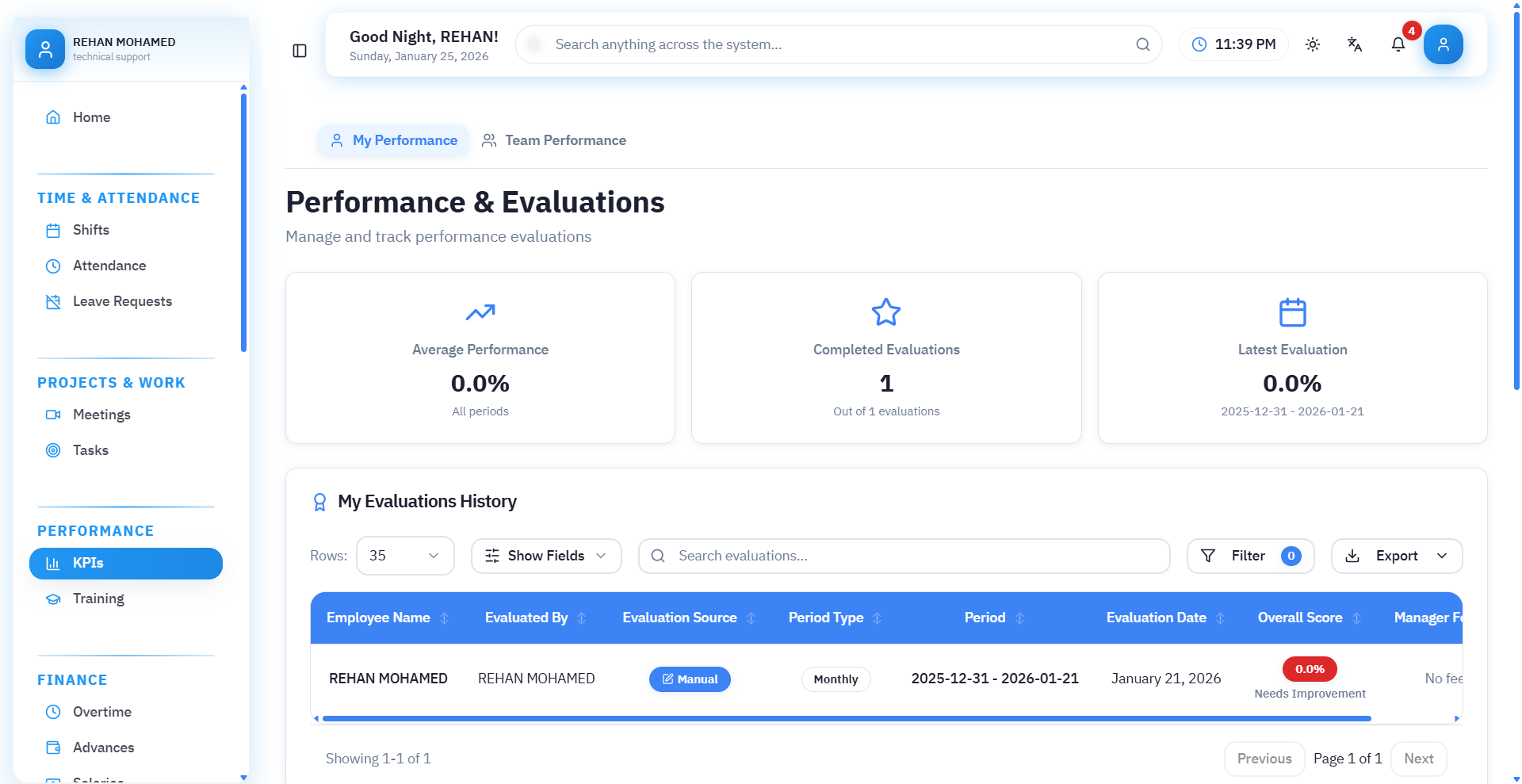This screenshot has width=1522, height=784.
Task: Click the clock icon beside 11:39 PM
Action: 1199,44
